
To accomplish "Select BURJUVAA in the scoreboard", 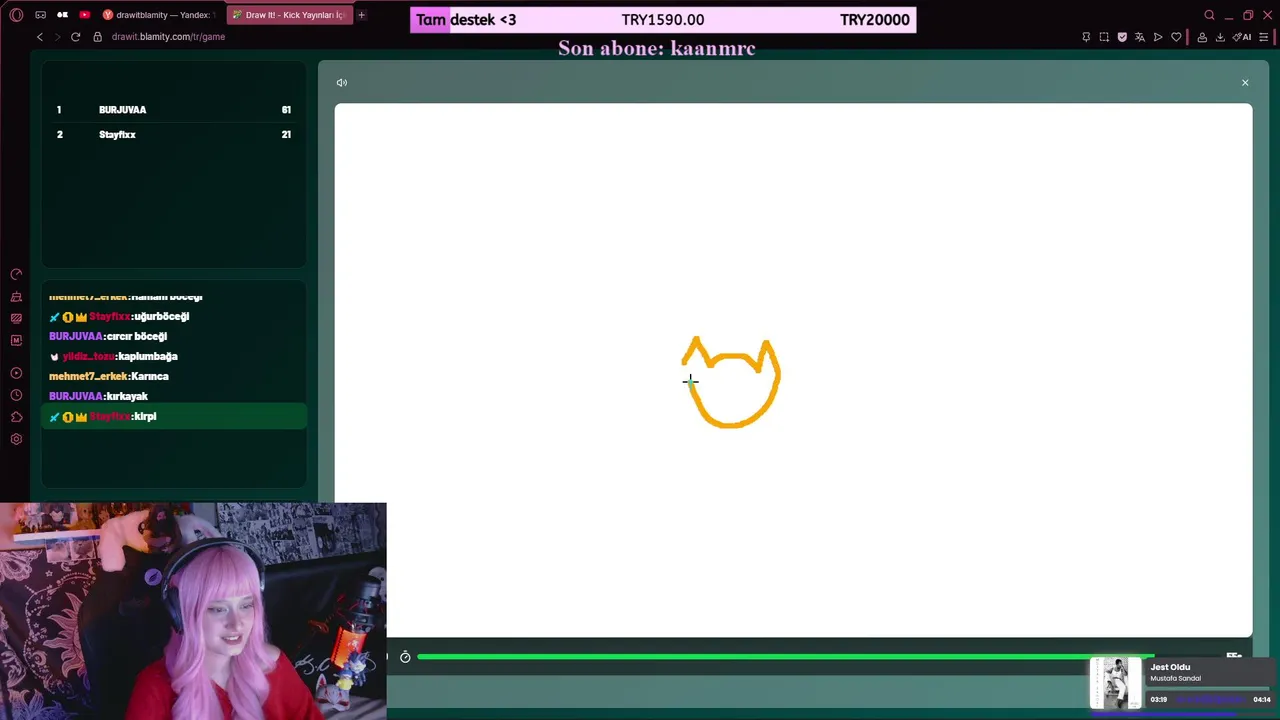I will [x=122, y=110].
